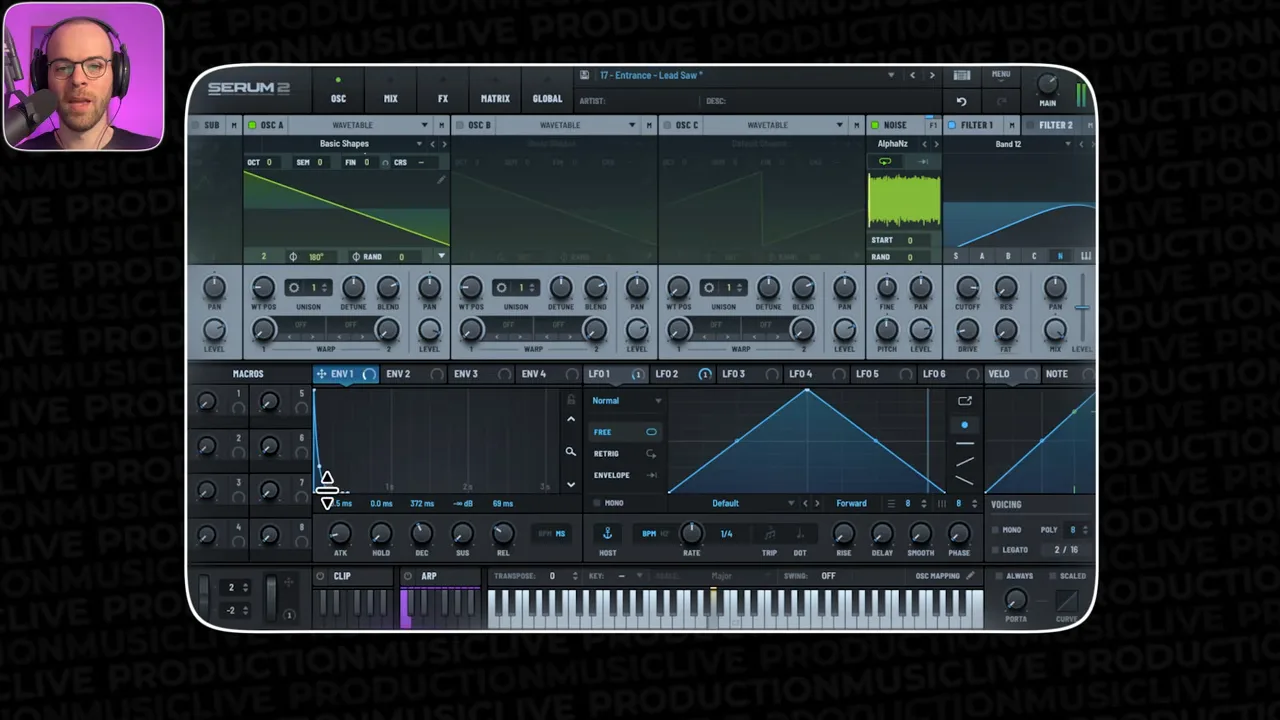Viewport: 1280px width, 720px height.
Task: Click the Triplet note icon
Action: click(769, 534)
